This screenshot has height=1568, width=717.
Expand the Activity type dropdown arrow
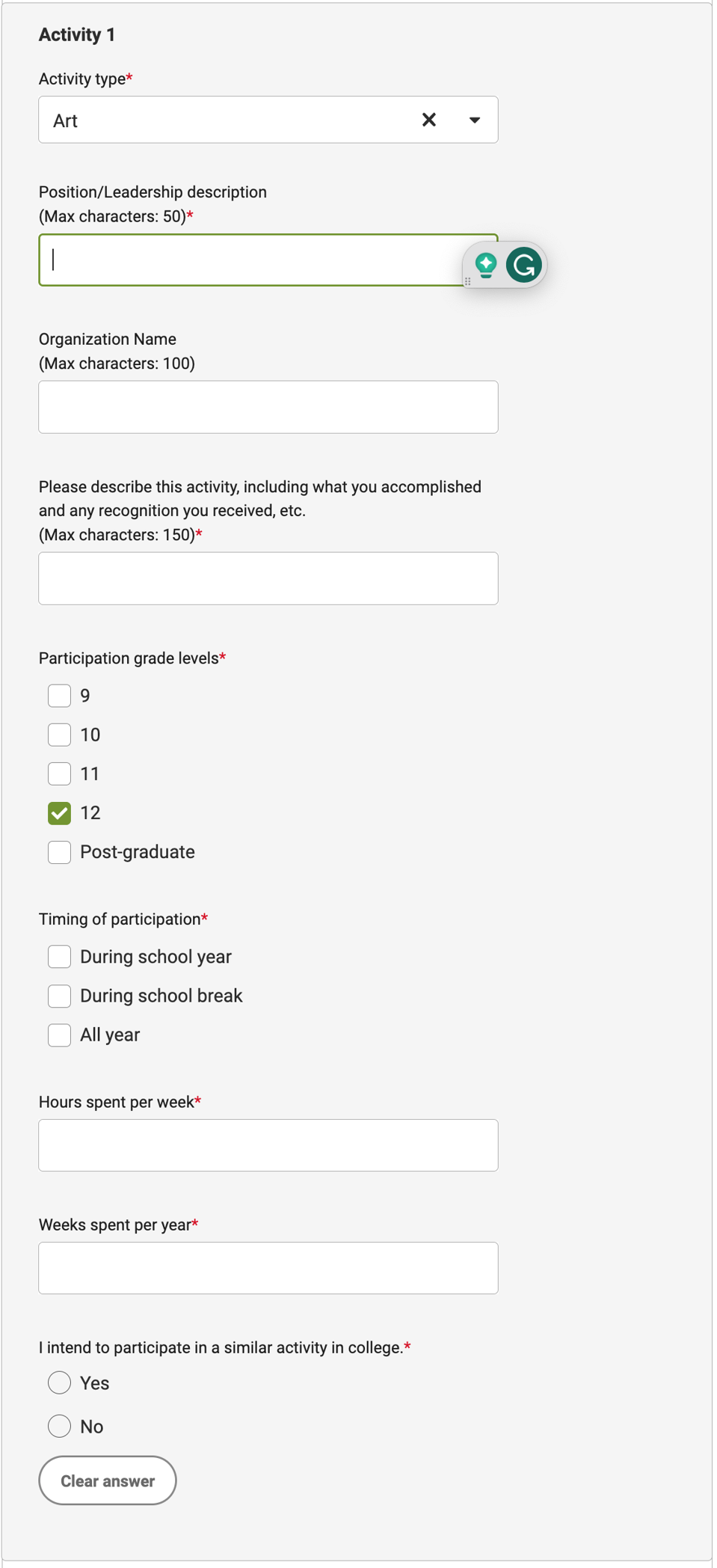pyautogui.click(x=475, y=120)
